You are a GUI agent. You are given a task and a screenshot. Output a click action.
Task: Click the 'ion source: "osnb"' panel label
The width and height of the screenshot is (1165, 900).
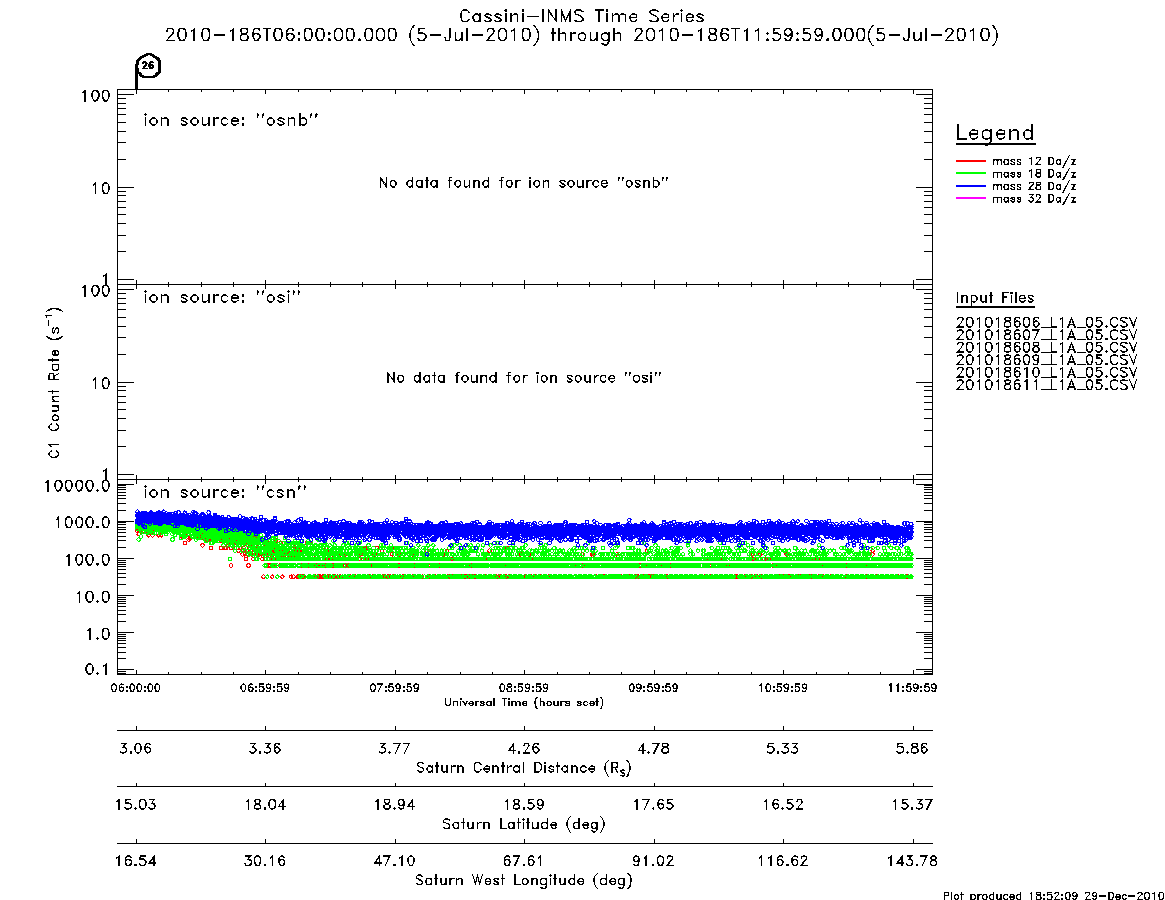coord(231,120)
